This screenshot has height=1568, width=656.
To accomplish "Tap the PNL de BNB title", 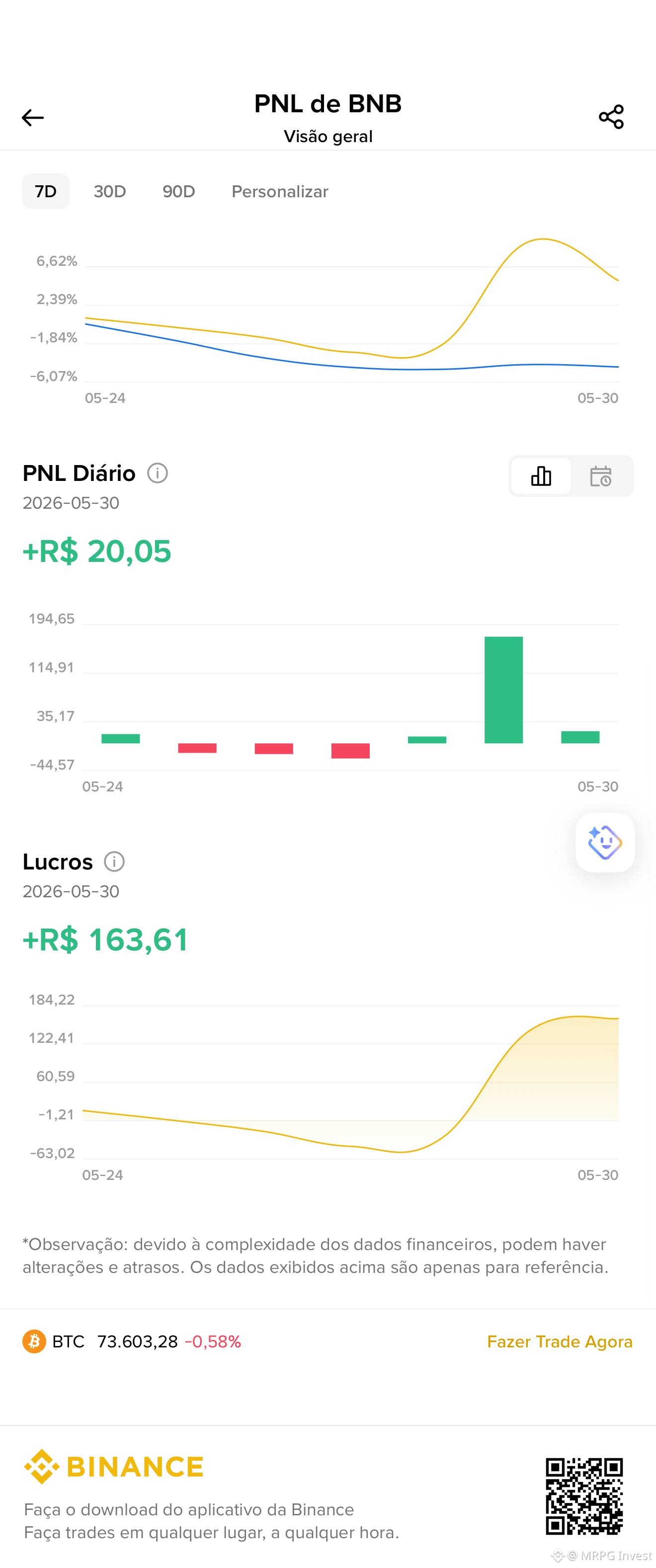I will tap(328, 103).
